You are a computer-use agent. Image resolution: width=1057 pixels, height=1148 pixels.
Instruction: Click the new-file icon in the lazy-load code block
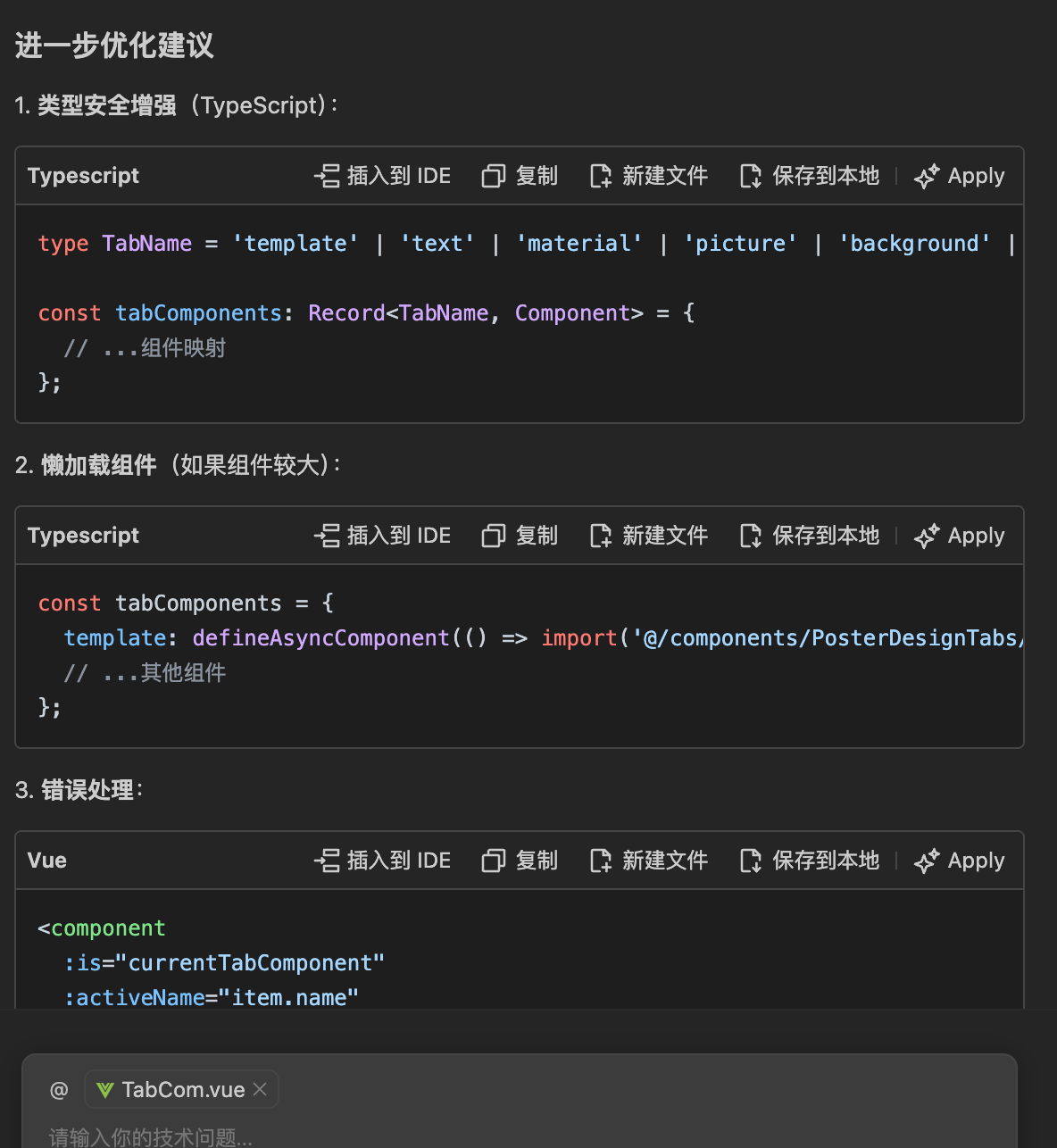(601, 536)
